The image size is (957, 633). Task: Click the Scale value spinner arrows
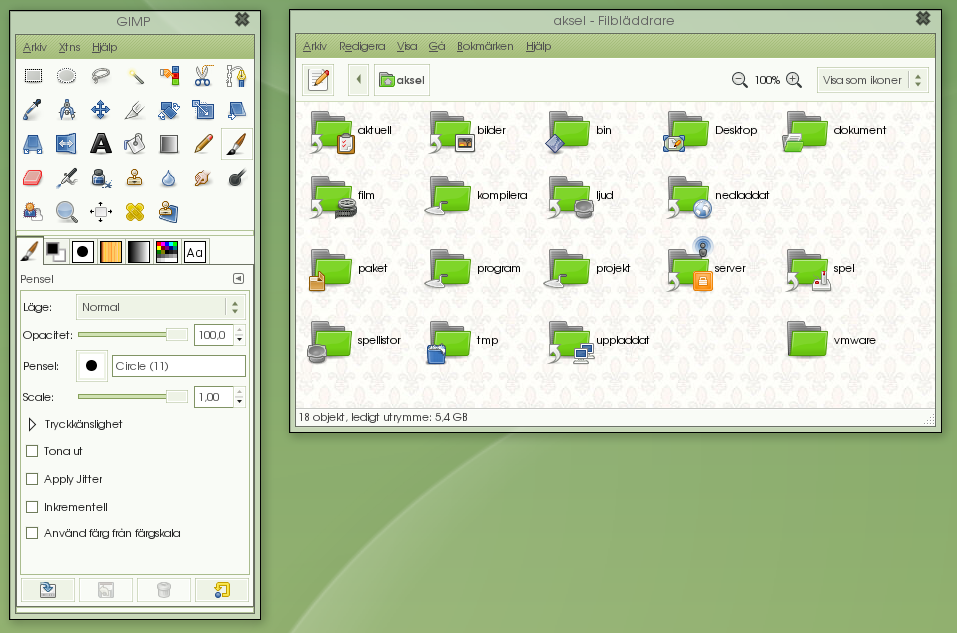[239, 397]
